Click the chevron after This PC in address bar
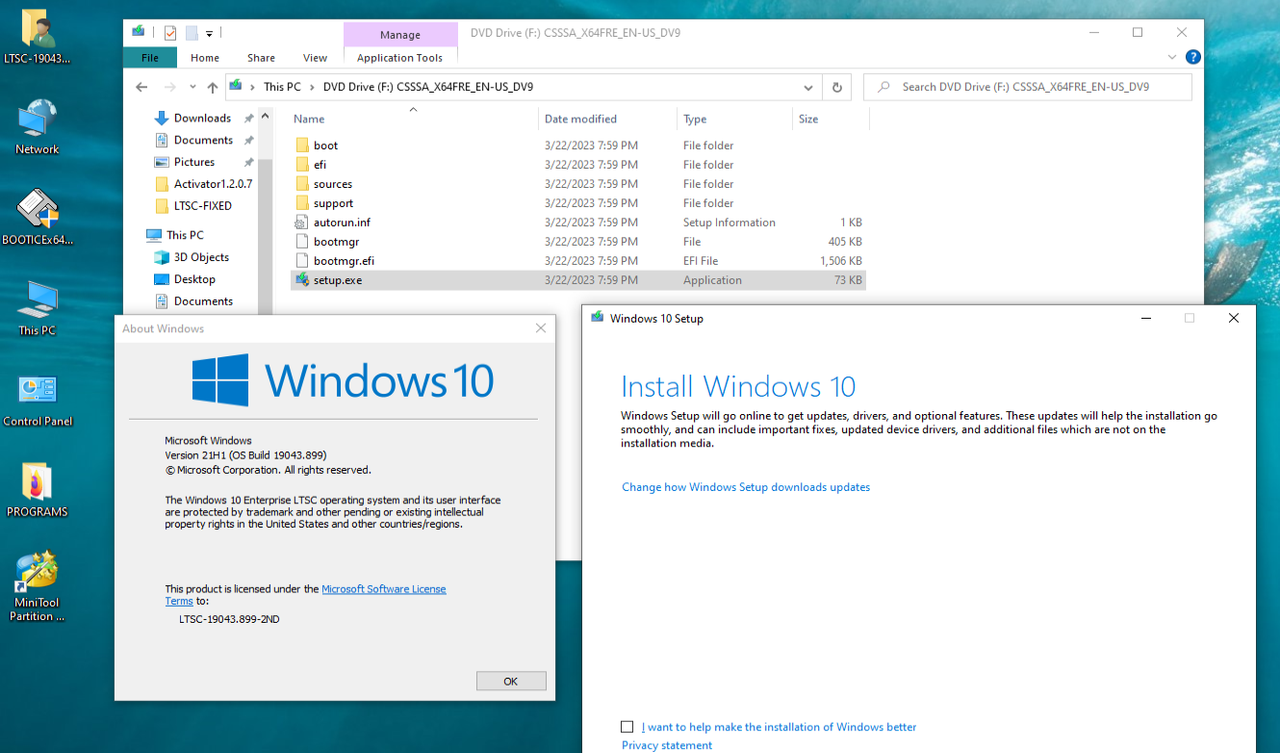The height and width of the screenshot is (753, 1280). (x=312, y=87)
